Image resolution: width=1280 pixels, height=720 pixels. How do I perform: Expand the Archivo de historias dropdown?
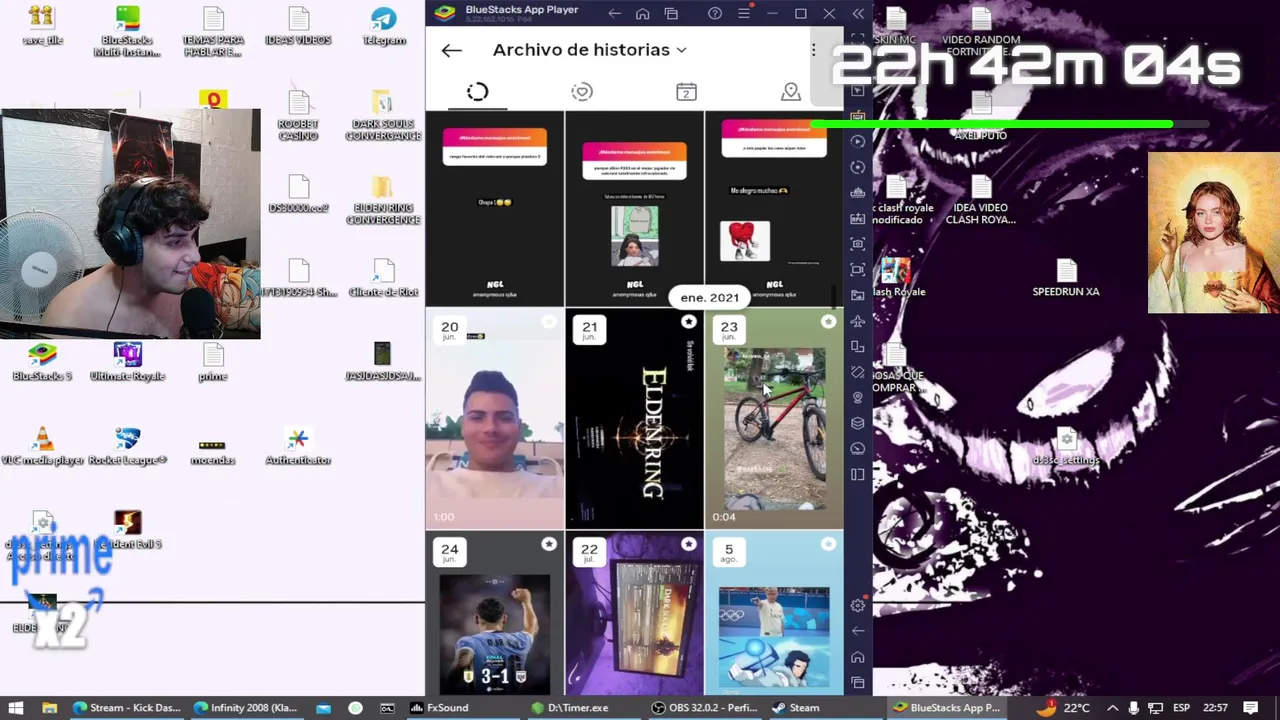(x=590, y=50)
